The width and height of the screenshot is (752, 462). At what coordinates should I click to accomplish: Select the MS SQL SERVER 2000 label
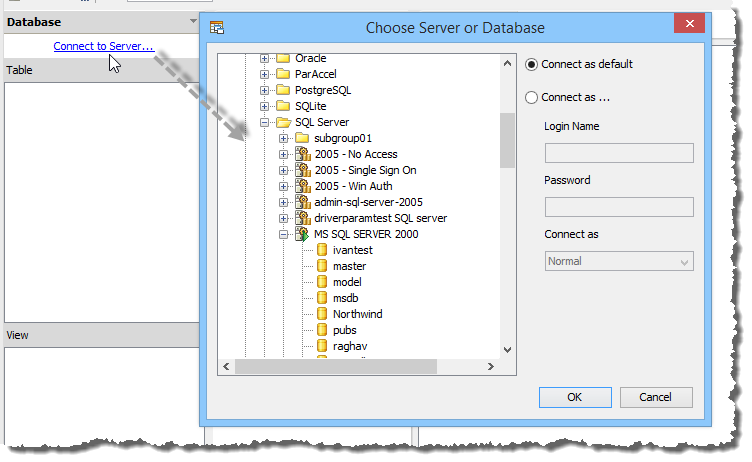tap(366, 234)
